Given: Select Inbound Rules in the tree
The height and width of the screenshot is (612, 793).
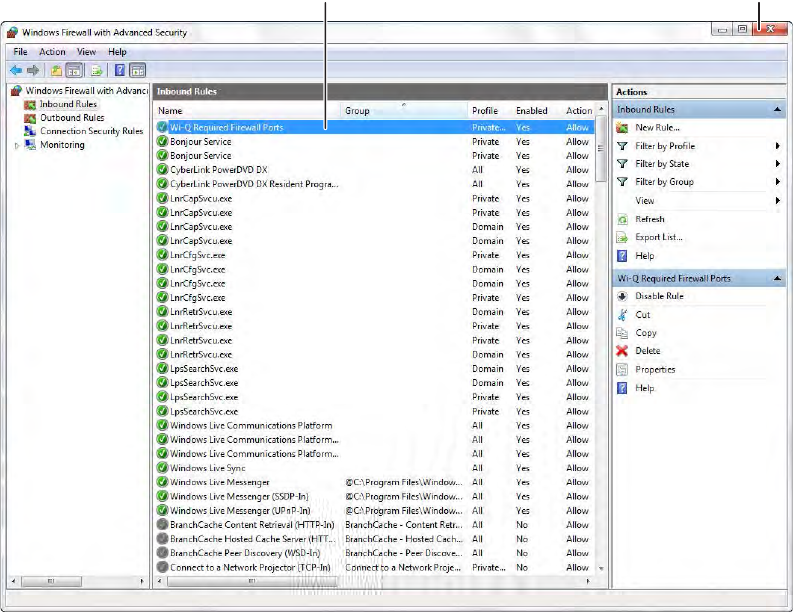Looking at the screenshot, I should pos(68,104).
